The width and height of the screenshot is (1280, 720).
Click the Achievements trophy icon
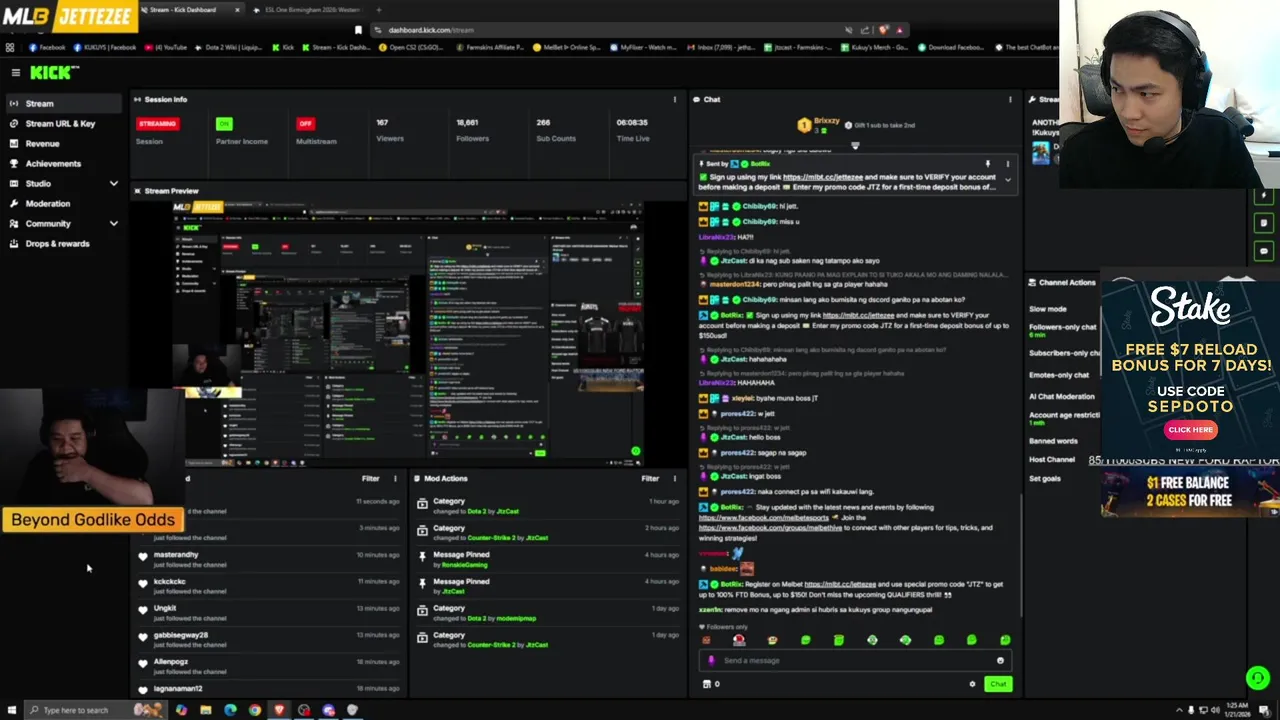(14, 163)
